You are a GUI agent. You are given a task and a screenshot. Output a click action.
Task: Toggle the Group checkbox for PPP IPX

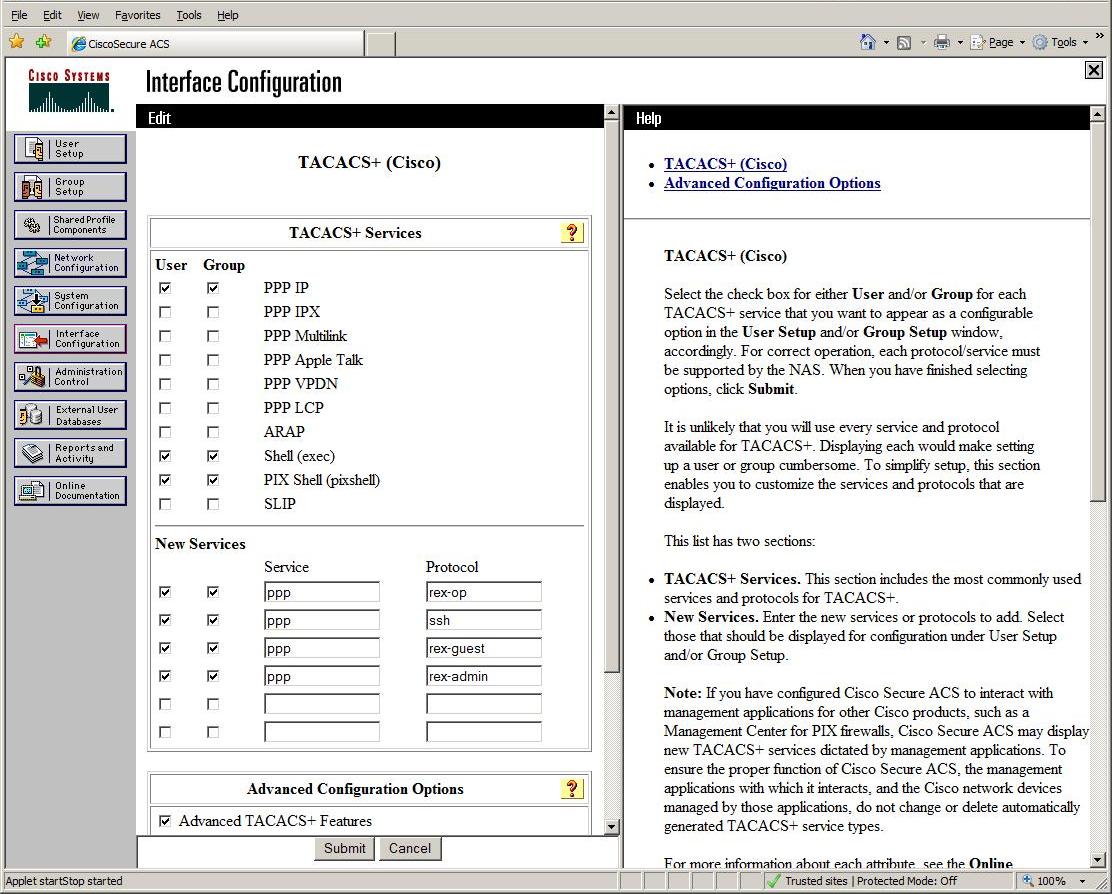pos(213,312)
